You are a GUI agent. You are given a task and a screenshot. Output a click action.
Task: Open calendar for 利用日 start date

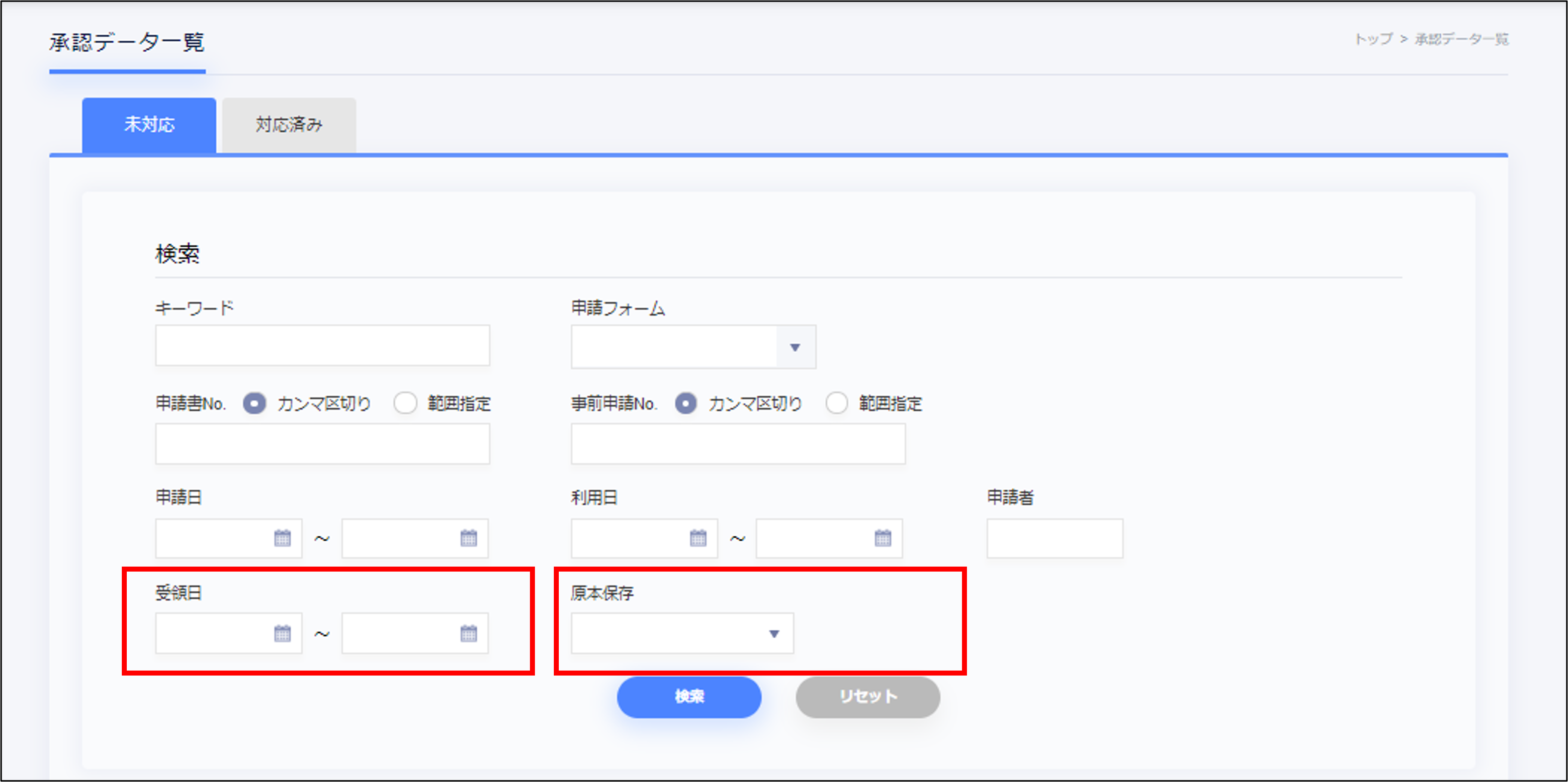(x=697, y=538)
